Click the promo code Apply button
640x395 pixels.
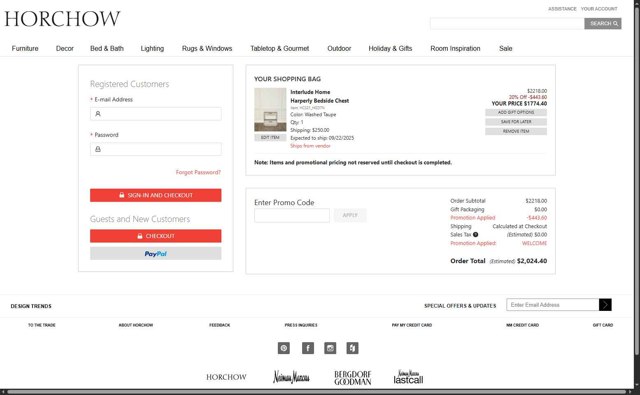[x=350, y=215]
